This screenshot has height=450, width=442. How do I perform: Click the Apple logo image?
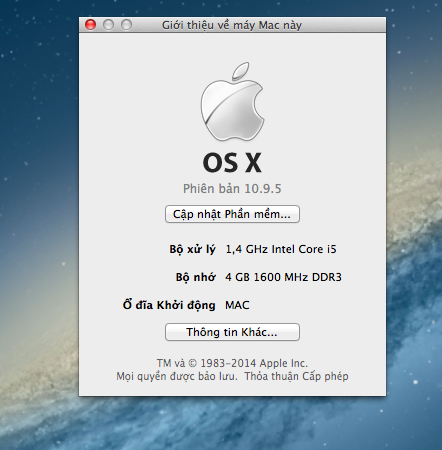point(232,101)
